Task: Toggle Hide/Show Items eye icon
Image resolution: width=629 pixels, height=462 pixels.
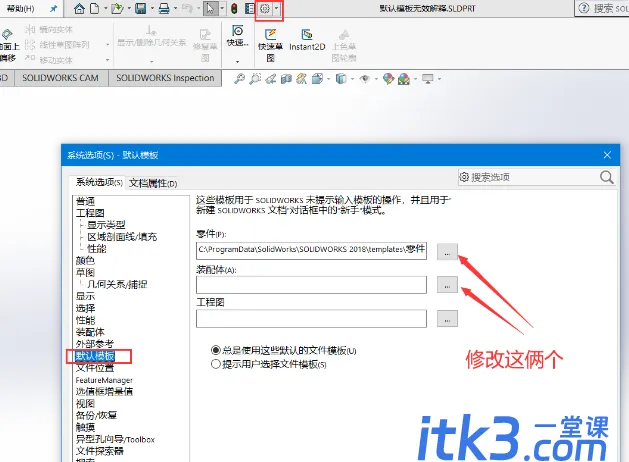Action: (365, 79)
